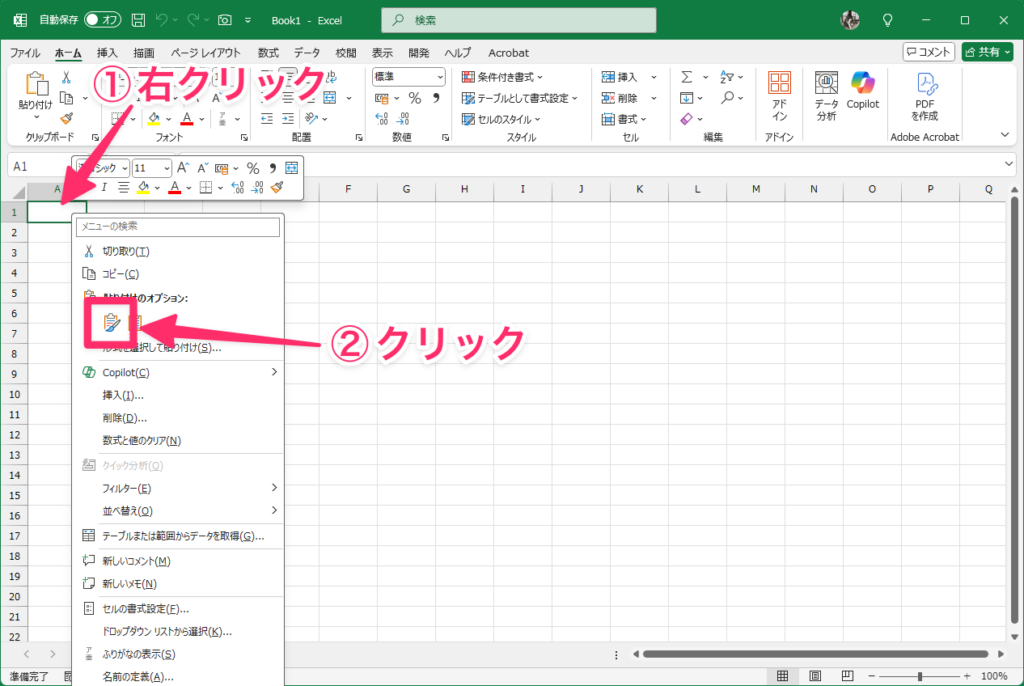
Task: Click the large 貼り付け paste icon in the ribbon
Action: point(36,85)
